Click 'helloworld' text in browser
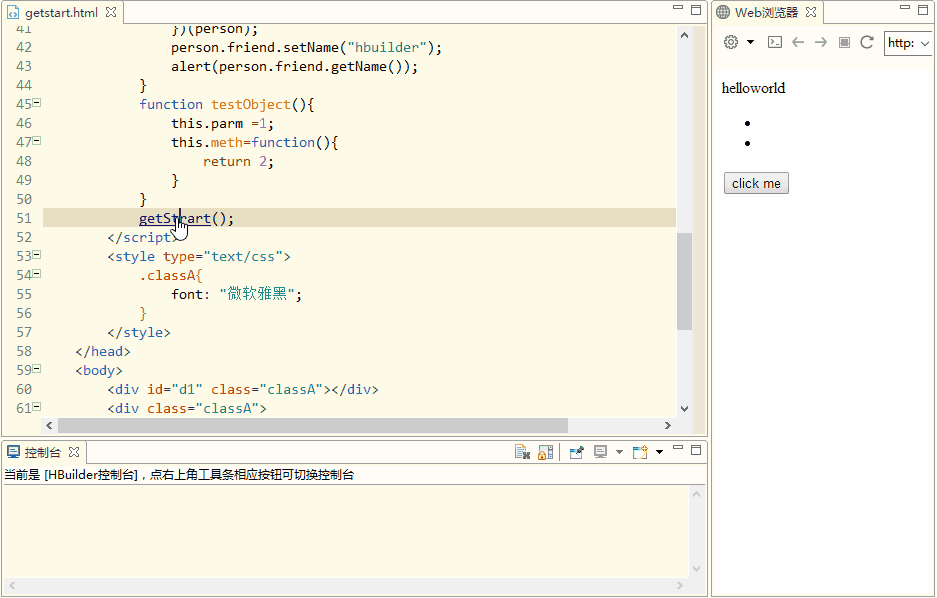Viewport: 937px width, 598px height. coord(753,88)
